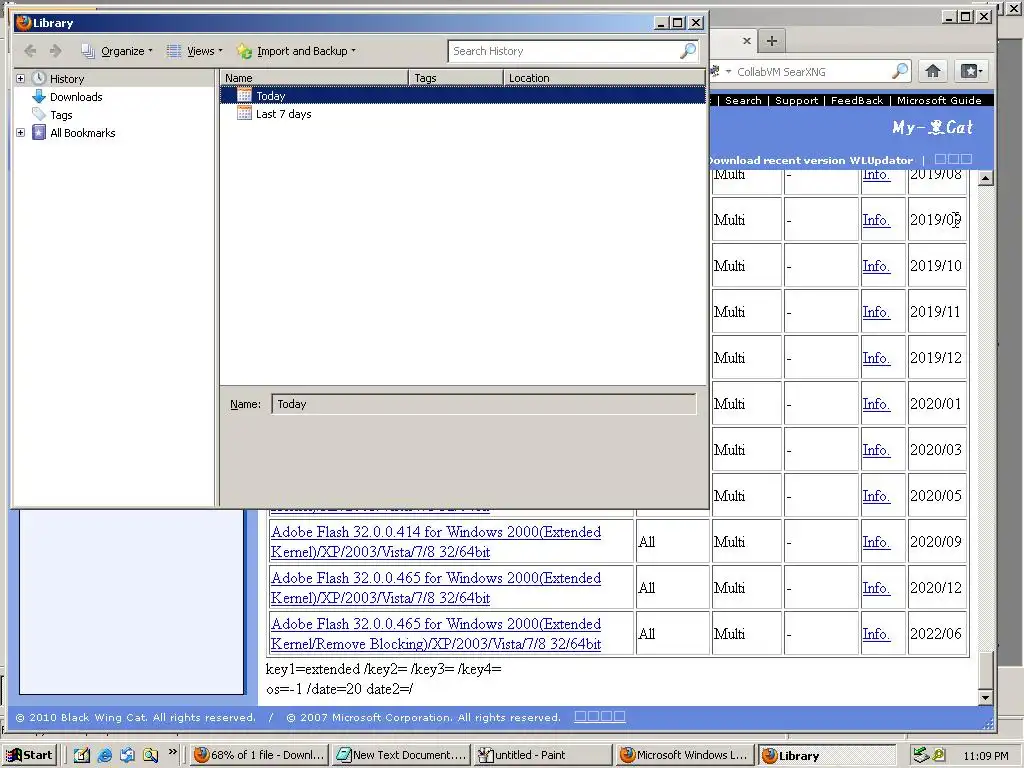Open the search engine dropdown arrow

[728, 72]
